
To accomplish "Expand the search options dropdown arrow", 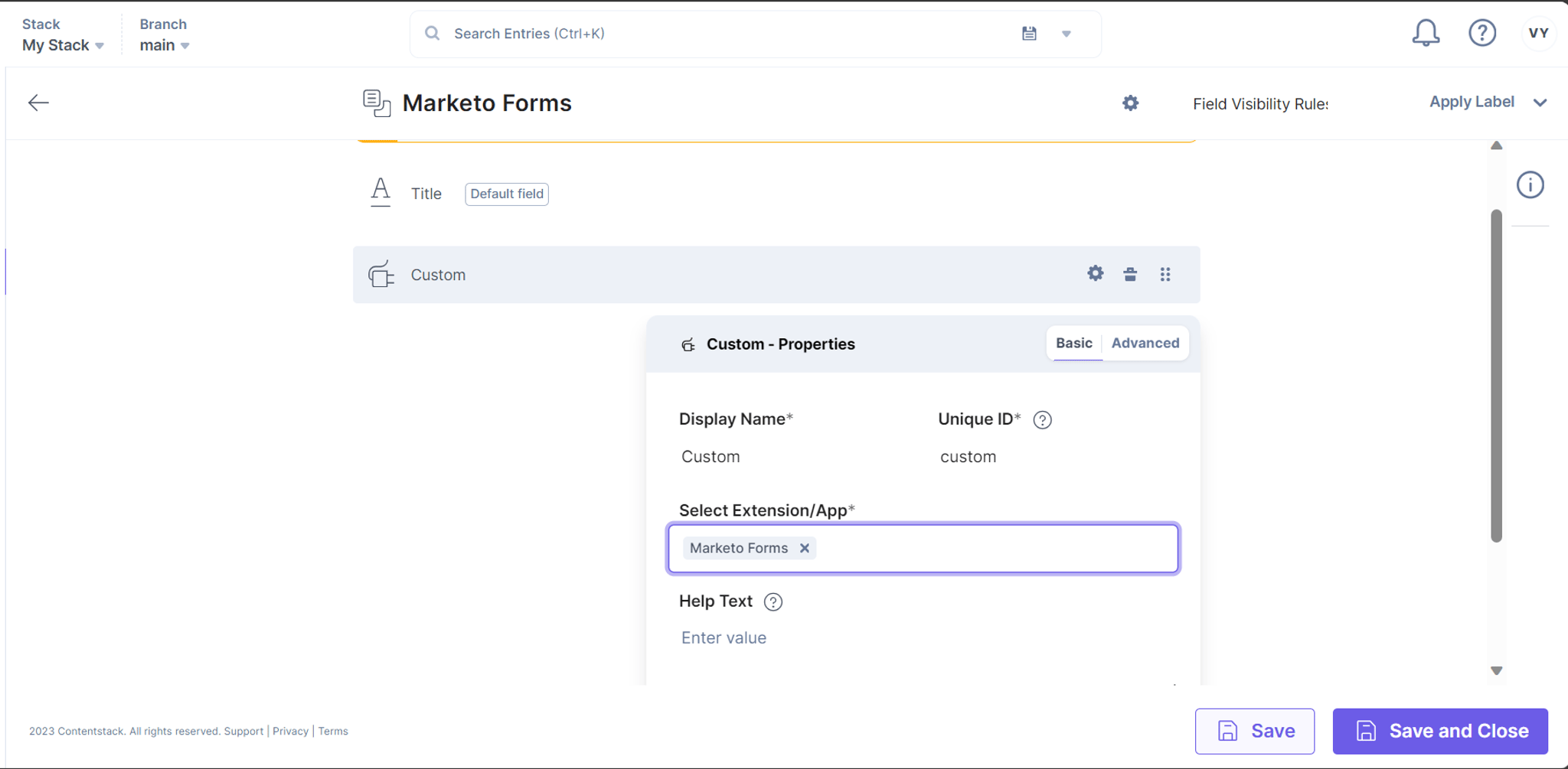I will click(1067, 34).
